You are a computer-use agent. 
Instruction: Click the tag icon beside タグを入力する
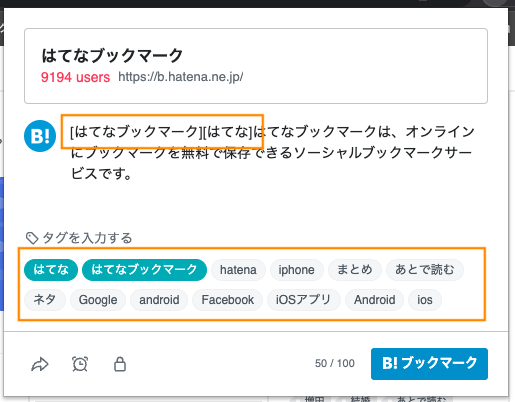[32, 238]
